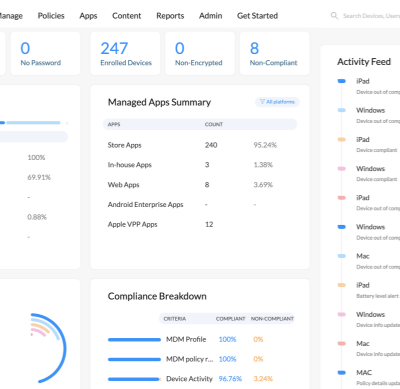Screen dimensions: 400x389
Task: Open the 0 Non-Encrypted devices card
Action: 200,53
